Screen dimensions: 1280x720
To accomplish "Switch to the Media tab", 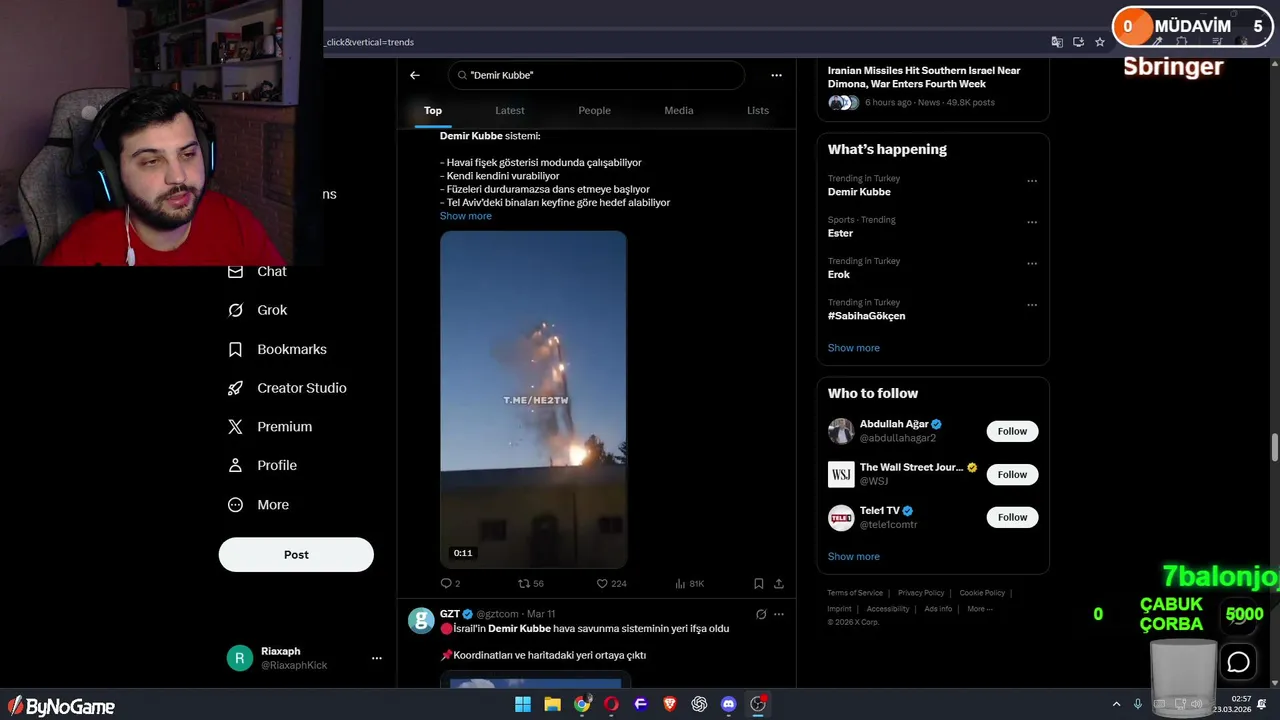I will click(679, 110).
